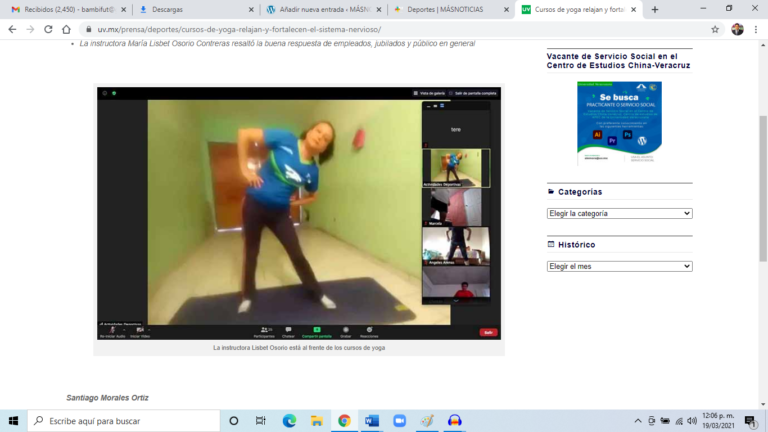Image resolution: width=768 pixels, height=432 pixels.
Task: Go forward to the next page
Action: point(30,29)
